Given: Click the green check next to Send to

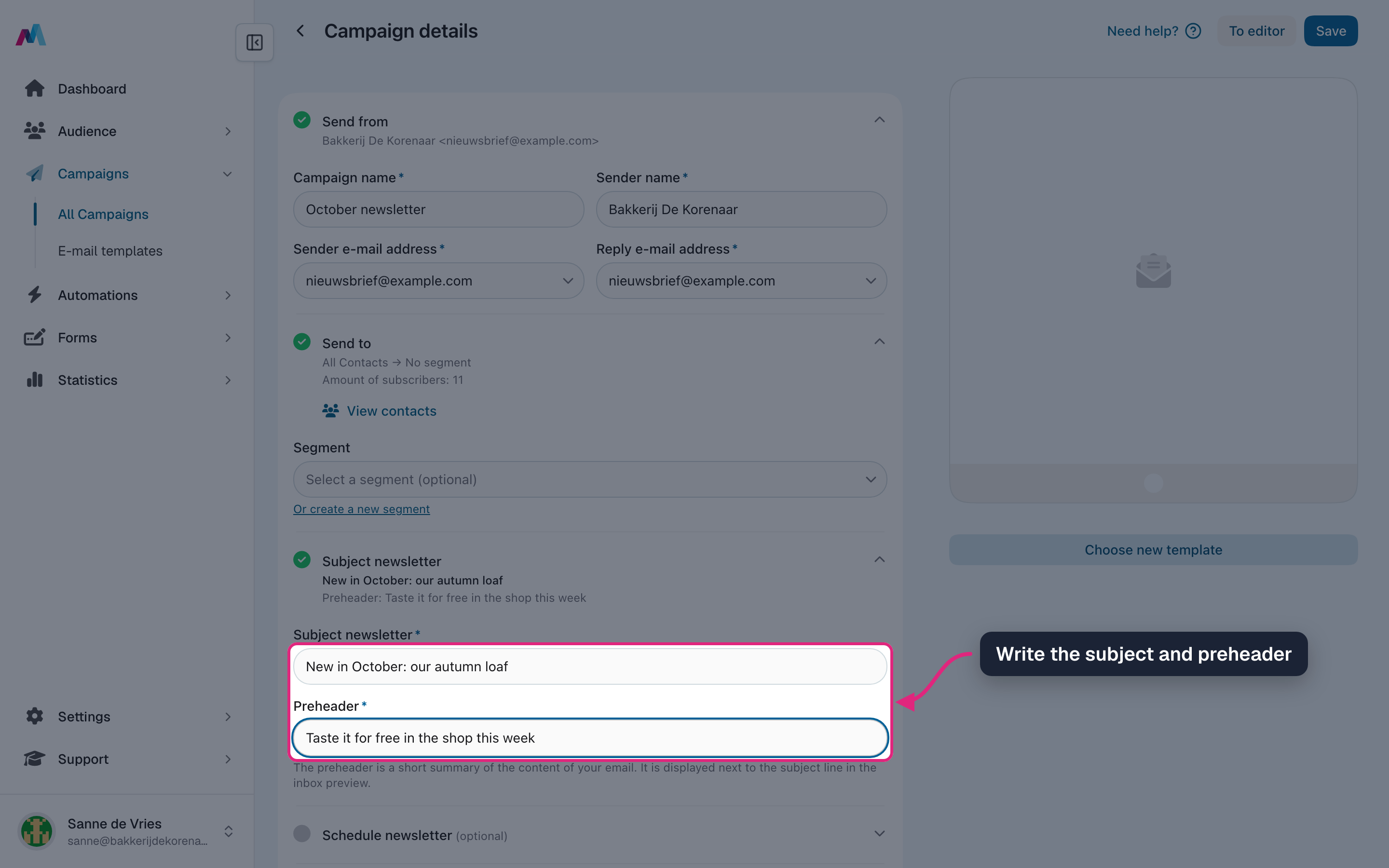Looking at the screenshot, I should click(x=302, y=341).
